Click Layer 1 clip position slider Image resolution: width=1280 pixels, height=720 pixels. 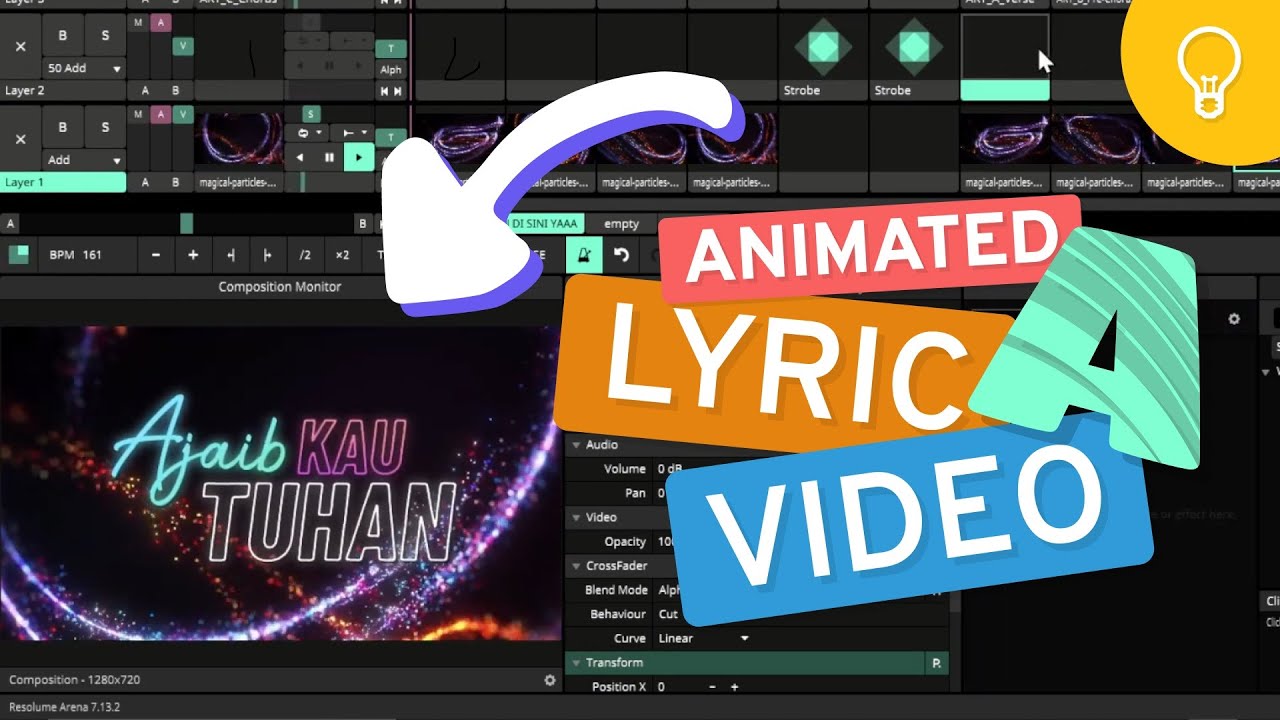click(329, 182)
